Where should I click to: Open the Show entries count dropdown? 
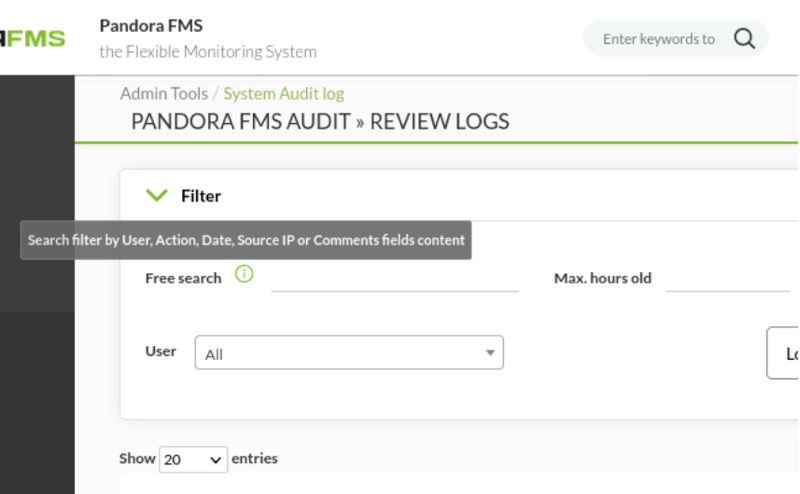coord(193,459)
